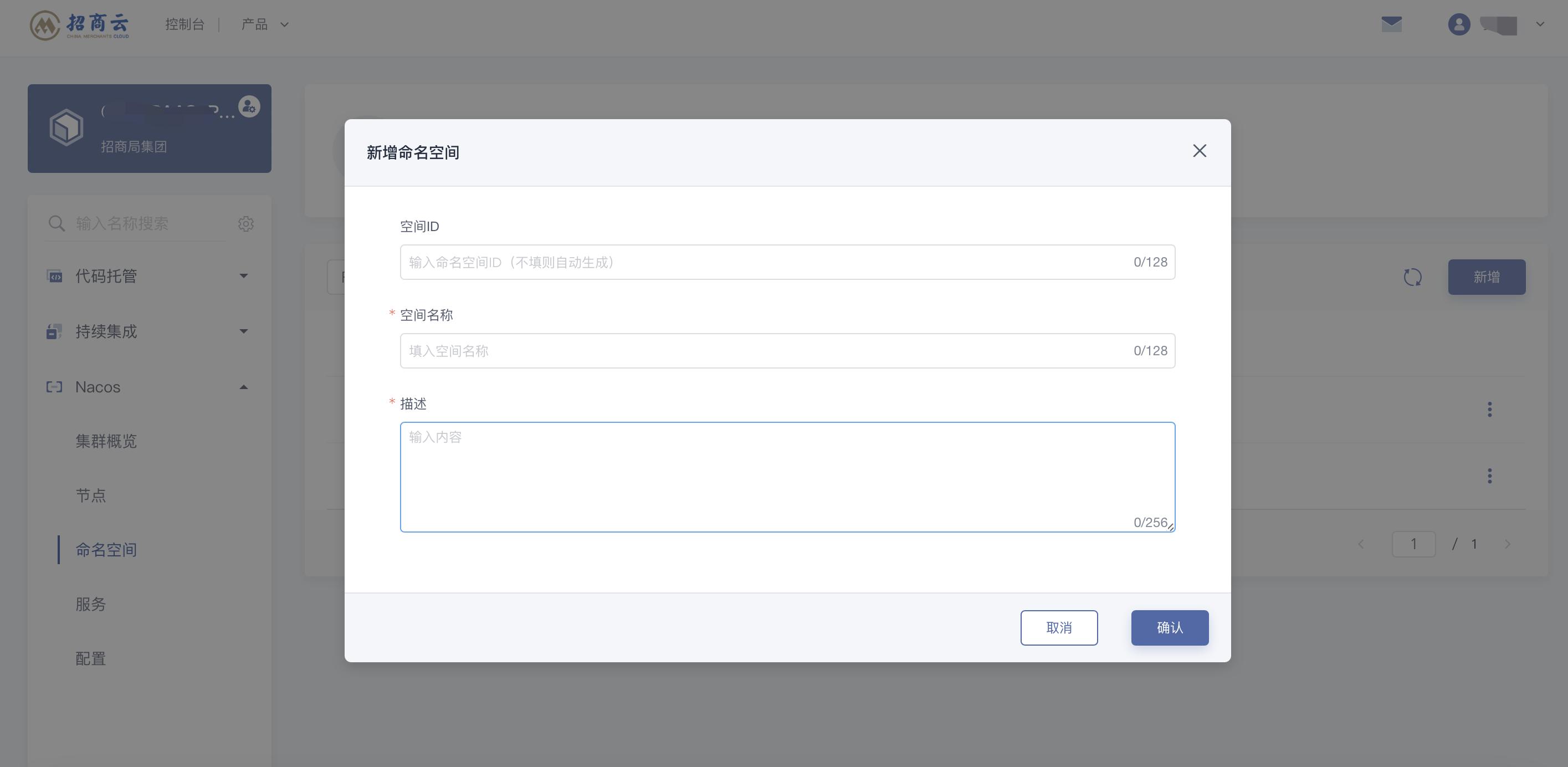Expand the 持续集成 sidebar section
This screenshot has height=767, width=1568.
tap(149, 331)
